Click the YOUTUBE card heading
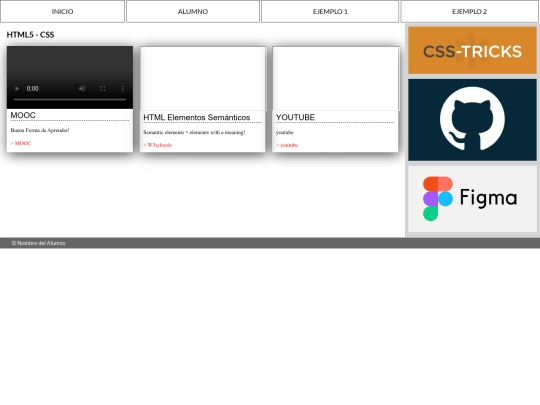The image size is (540, 405). coord(295,117)
